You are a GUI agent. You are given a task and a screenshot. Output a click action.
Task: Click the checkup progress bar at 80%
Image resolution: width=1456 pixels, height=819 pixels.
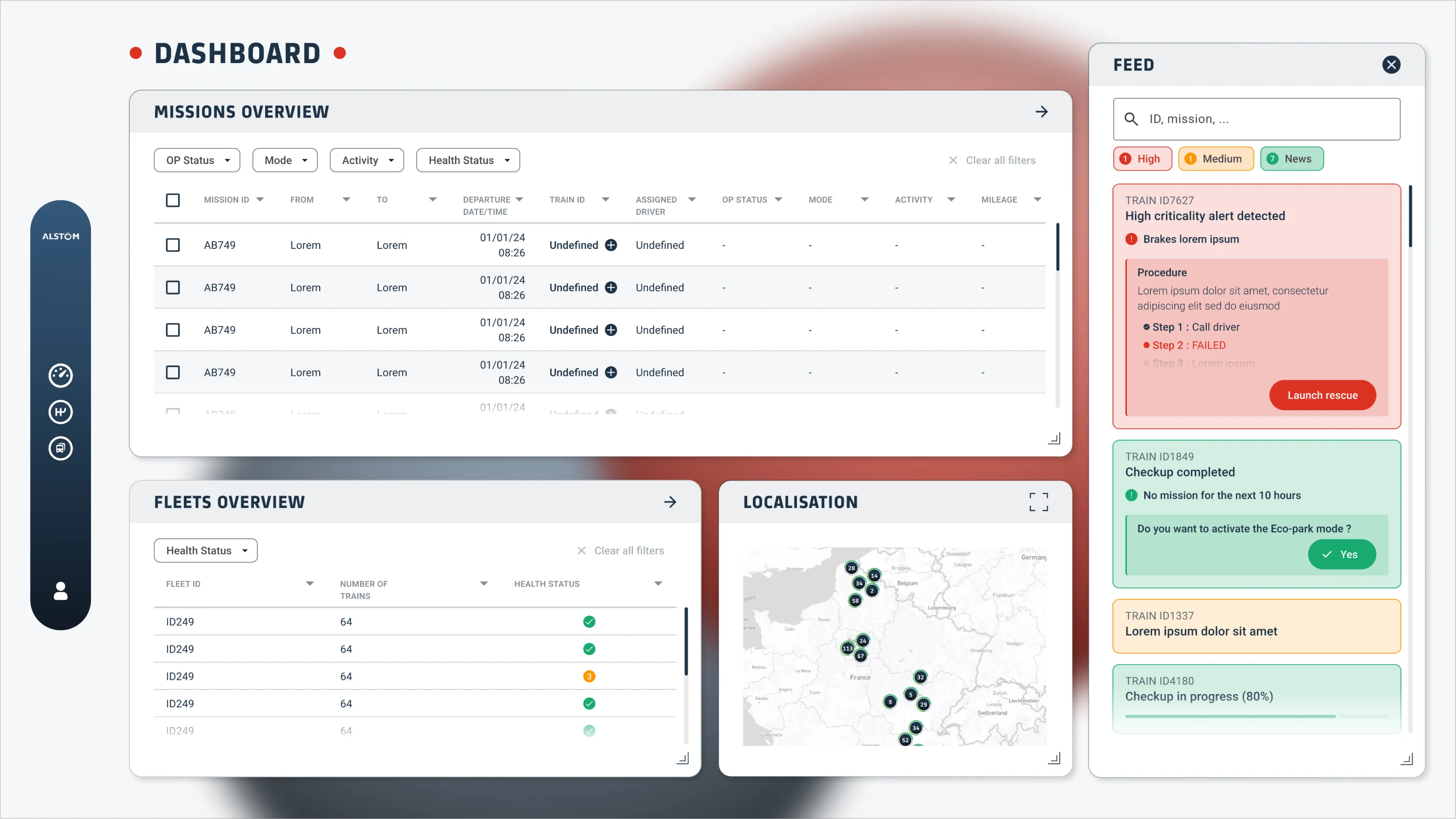1257,717
